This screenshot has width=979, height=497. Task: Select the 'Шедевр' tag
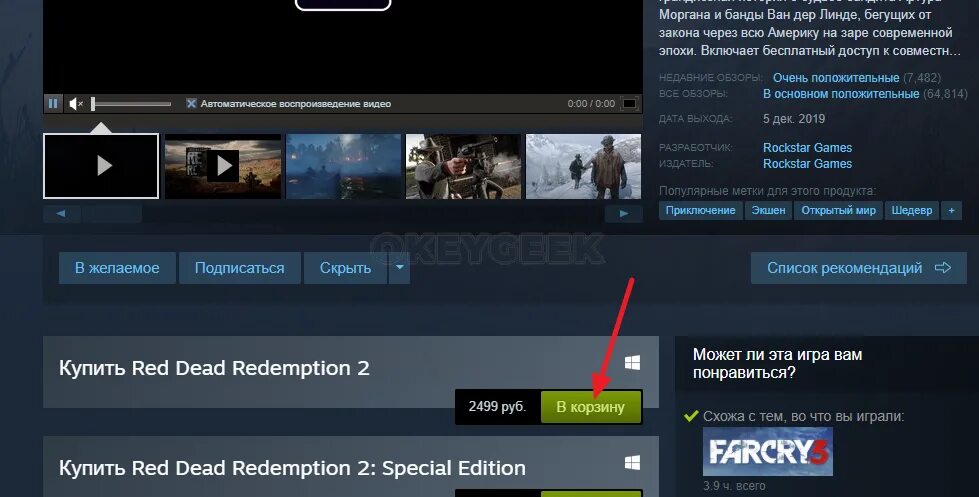click(912, 210)
